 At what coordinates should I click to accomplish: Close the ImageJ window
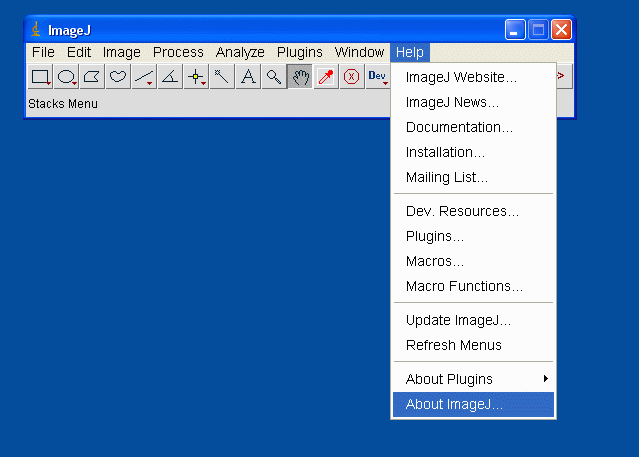pyautogui.click(x=561, y=30)
